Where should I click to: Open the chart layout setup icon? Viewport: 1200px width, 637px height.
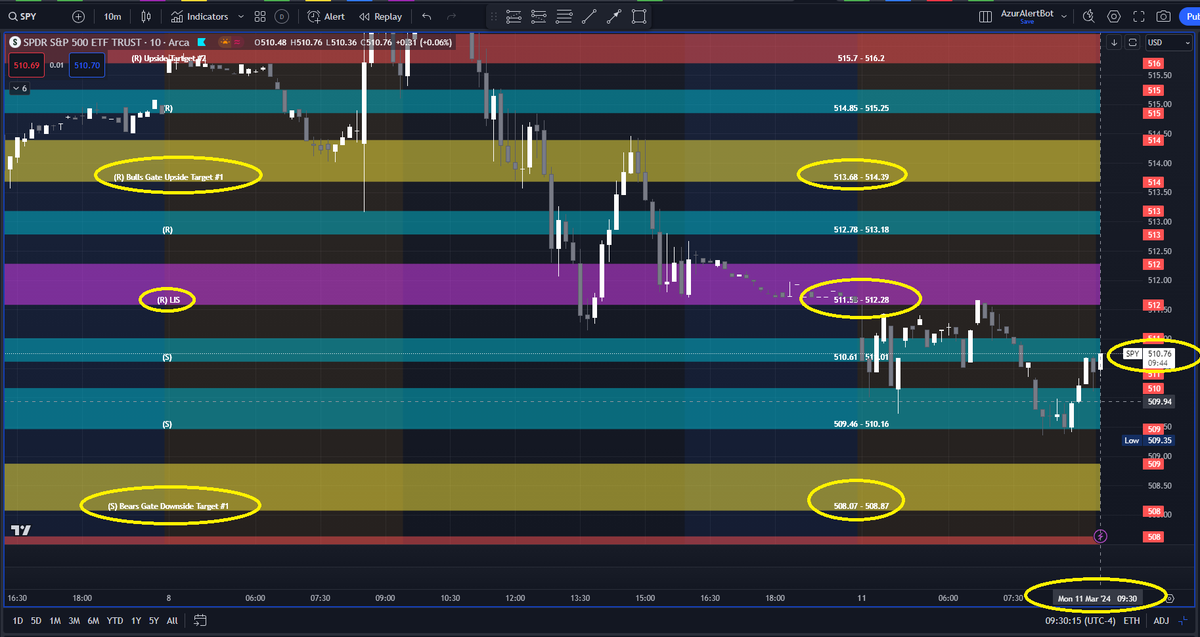[985, 17]
